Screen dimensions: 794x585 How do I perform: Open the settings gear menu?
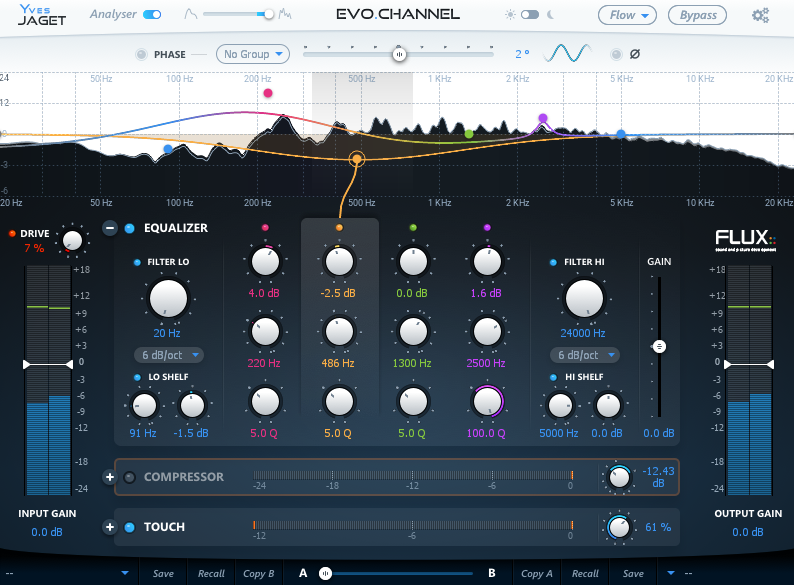pyautogui.click(x=760, y=15)
